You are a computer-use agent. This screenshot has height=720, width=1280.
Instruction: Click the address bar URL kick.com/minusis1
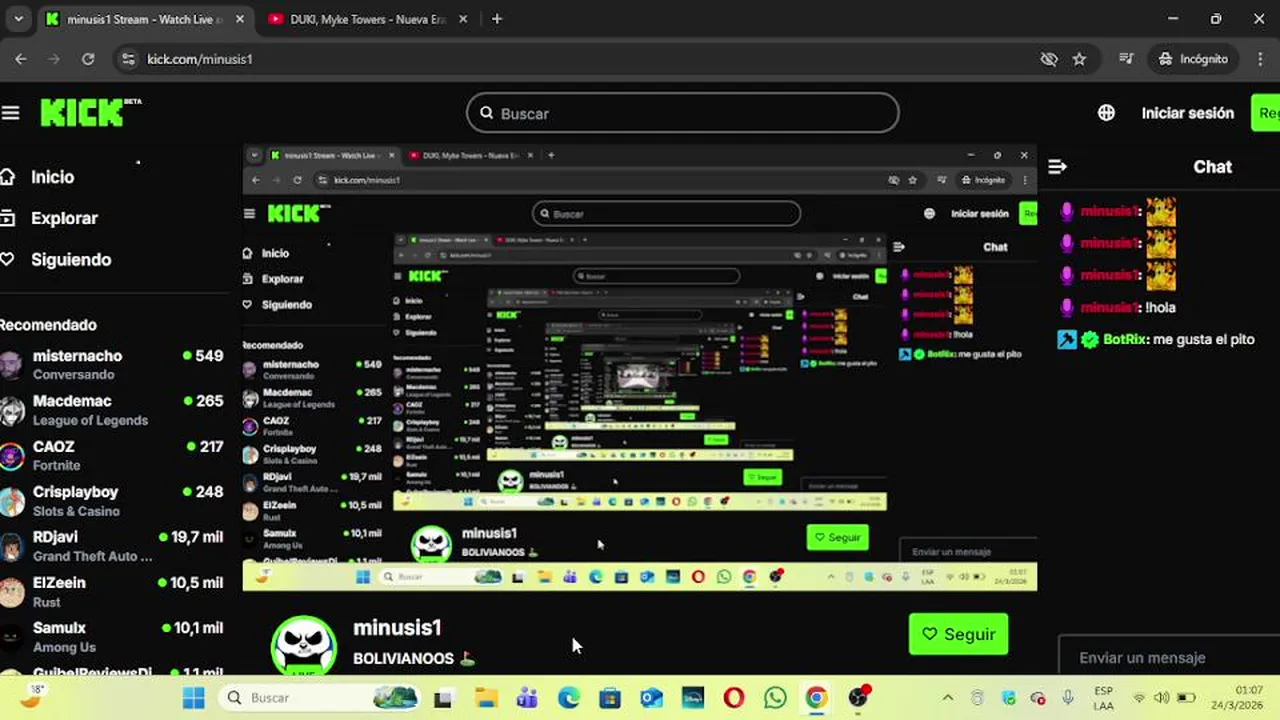[x=199, y=59]
